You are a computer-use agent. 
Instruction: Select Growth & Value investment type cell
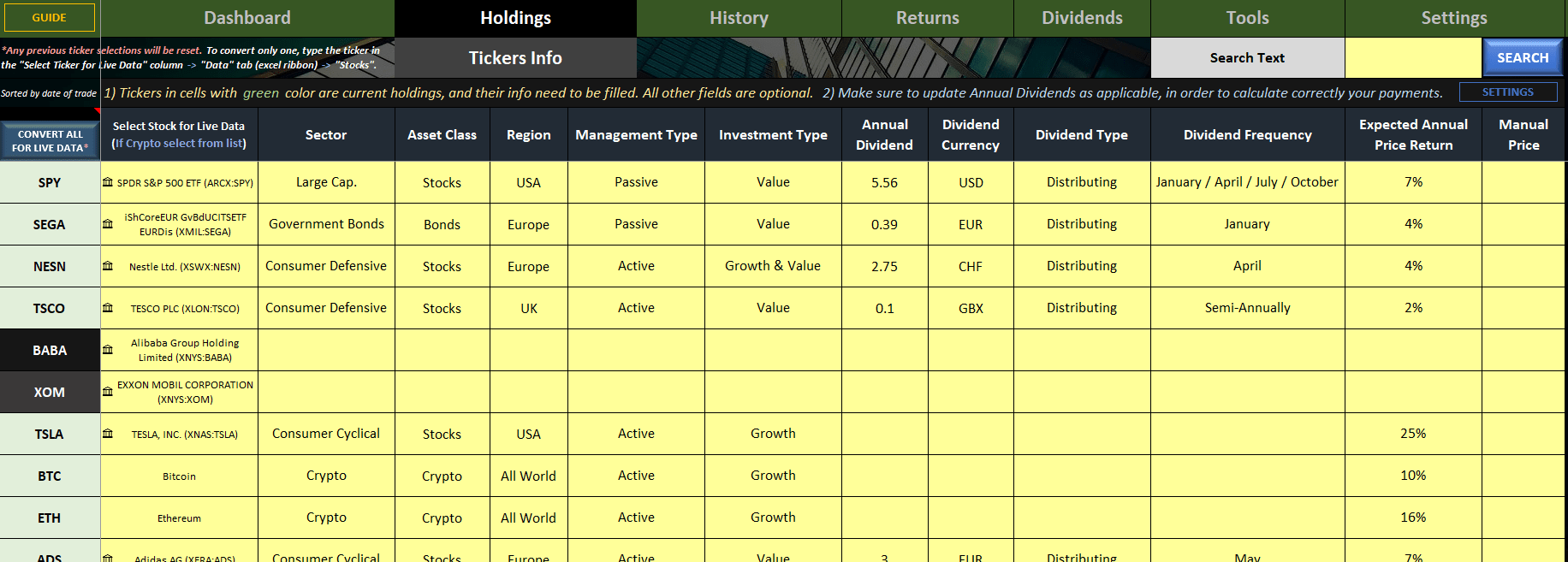coord(773,266)
